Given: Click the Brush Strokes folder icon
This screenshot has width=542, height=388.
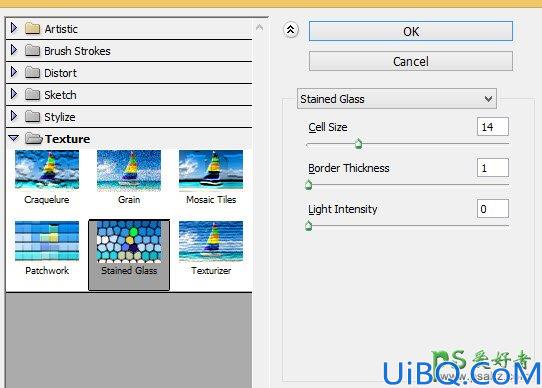Looking at the screenshot, I should tap(33, 50).
